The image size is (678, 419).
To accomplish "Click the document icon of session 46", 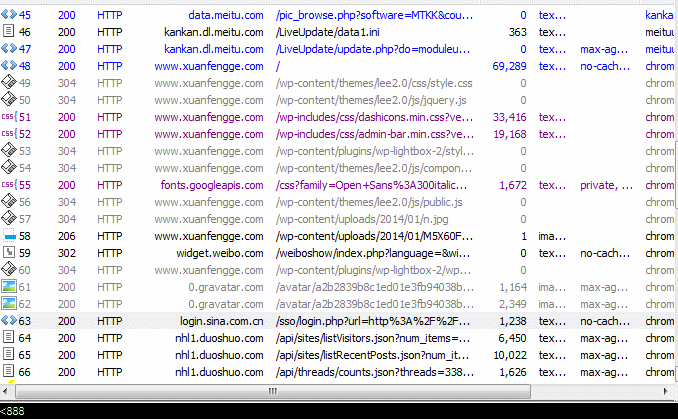I will (x=9, y=32).
